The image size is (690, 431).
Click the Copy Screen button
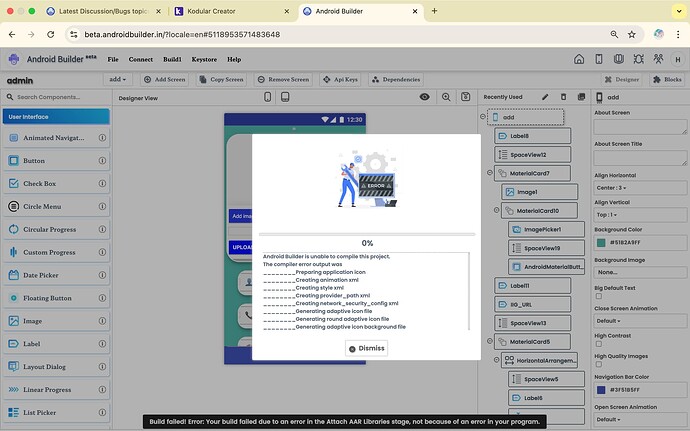(x=221, y=79)
